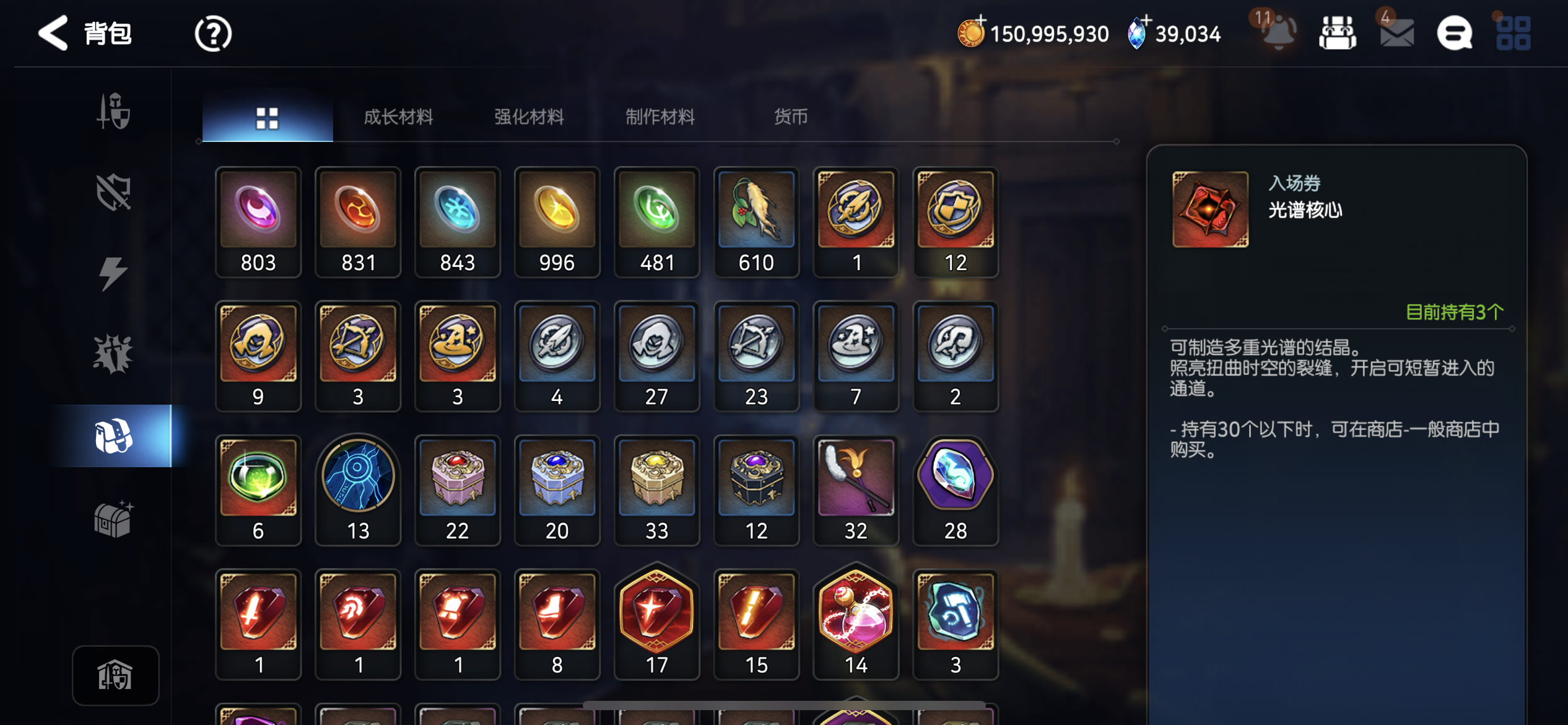Switch to the 强化材料 tab

pos(529,116)
